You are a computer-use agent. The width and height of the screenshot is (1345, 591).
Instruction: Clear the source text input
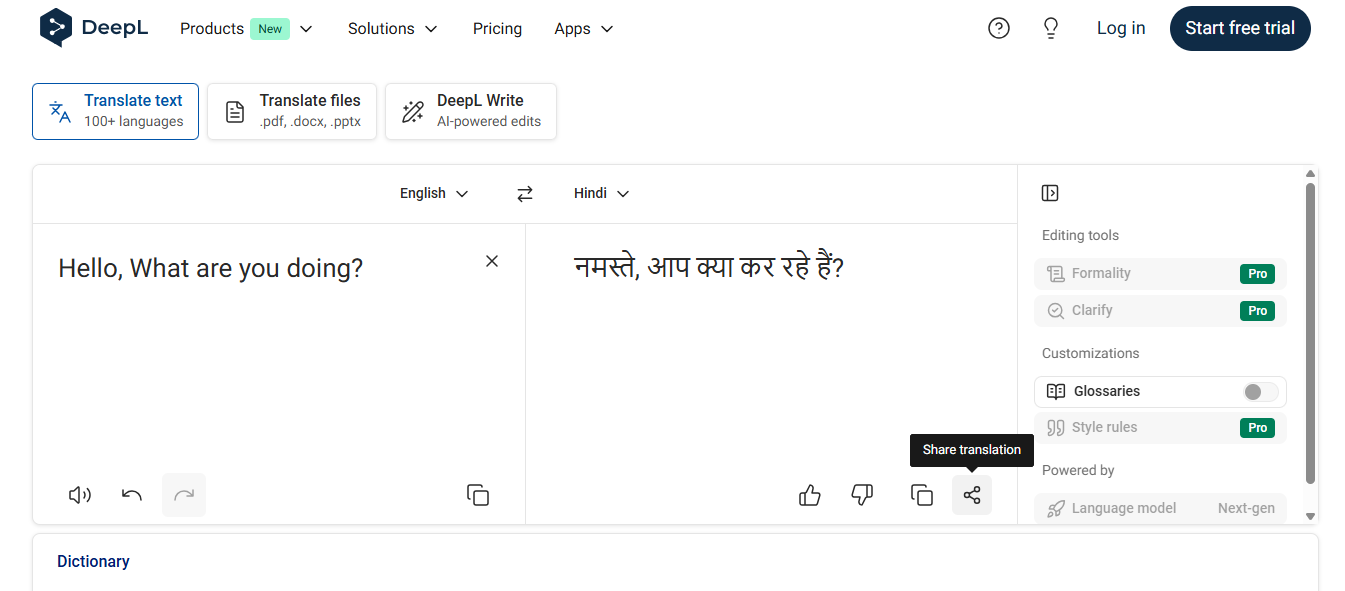pos(491,260)
